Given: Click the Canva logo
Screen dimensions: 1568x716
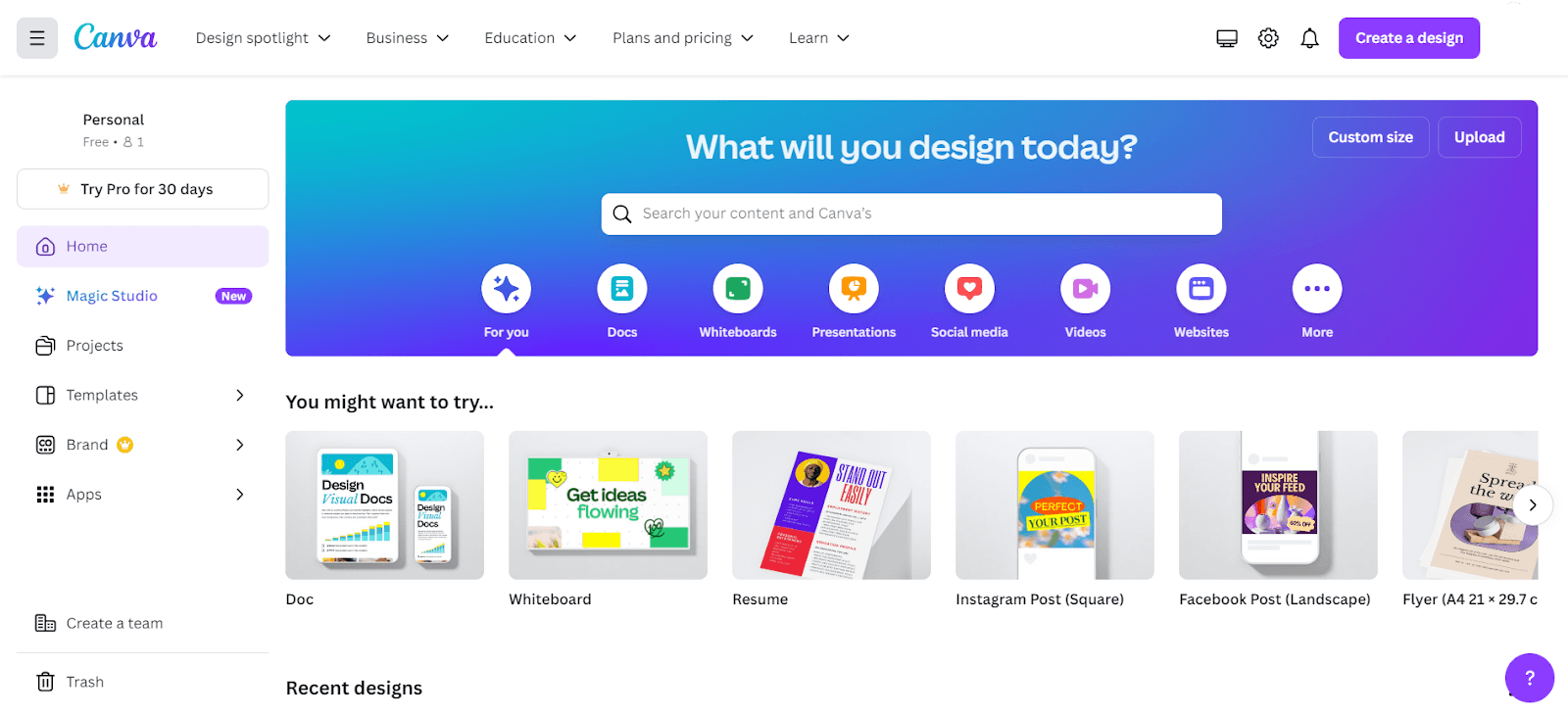Looking at the screenshot, I should [x=116, y=37].
